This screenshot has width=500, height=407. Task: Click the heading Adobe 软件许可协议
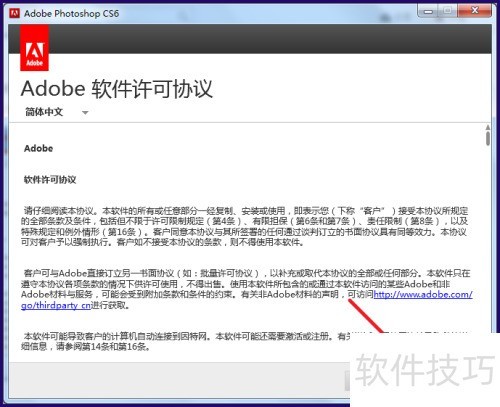click(x=117, y=89)
